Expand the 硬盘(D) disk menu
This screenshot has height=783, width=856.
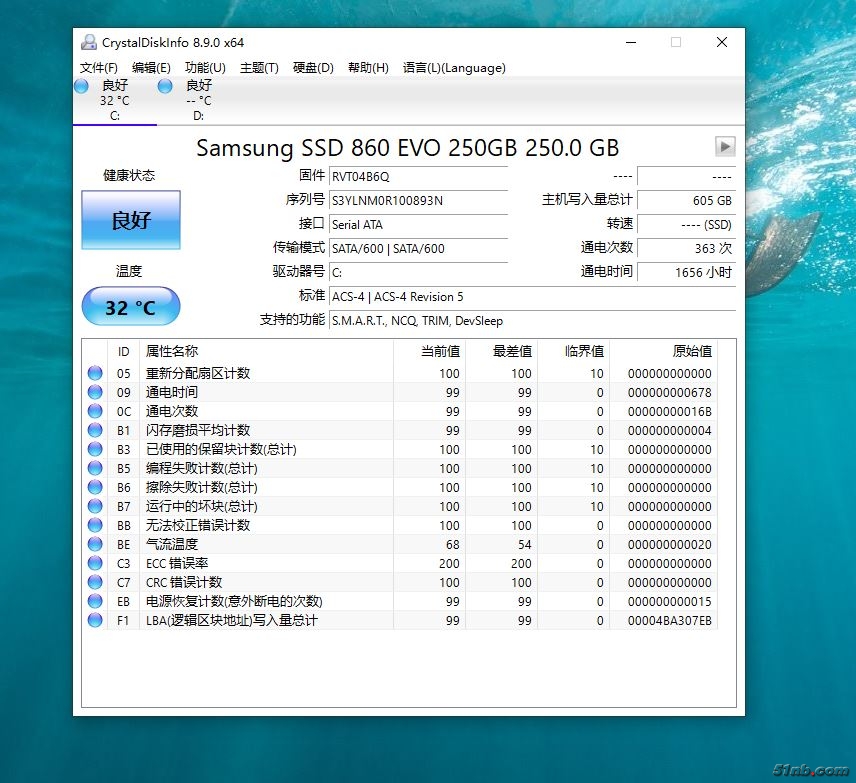click(x=313, y=68)
